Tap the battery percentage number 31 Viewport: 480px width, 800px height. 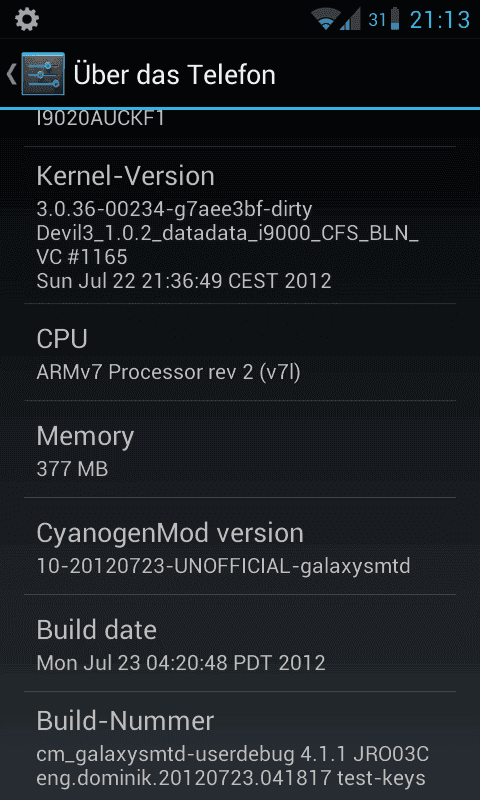click(x=377, y=20)
